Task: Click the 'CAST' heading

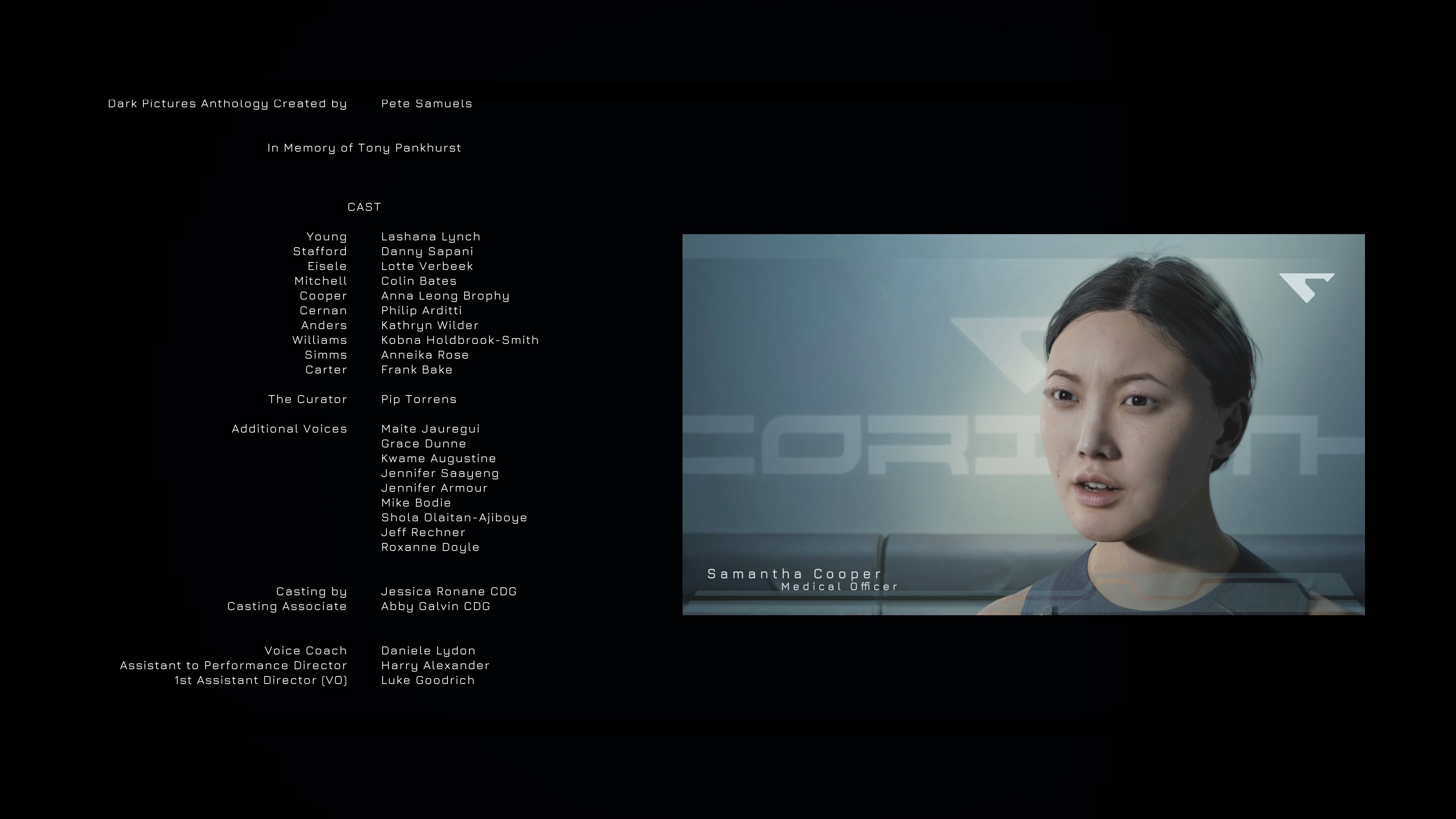Action: coord(364,207)
